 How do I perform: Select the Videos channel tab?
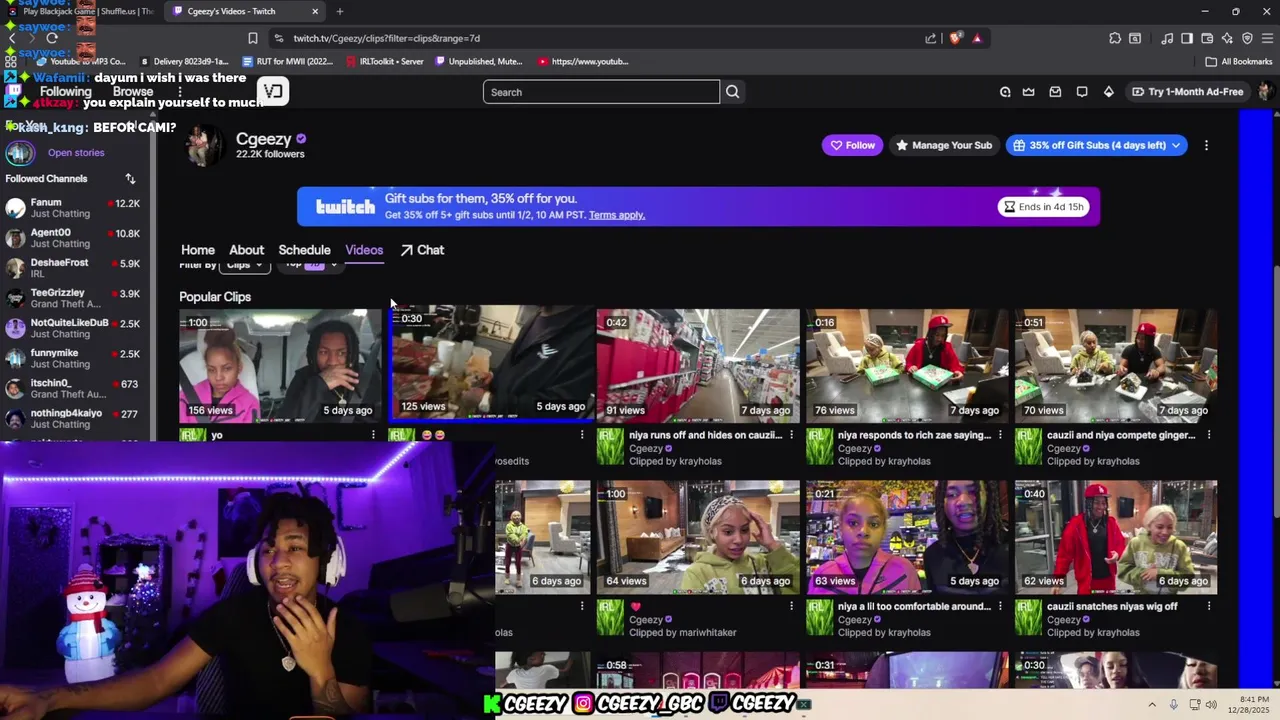(x=364, y=250)
